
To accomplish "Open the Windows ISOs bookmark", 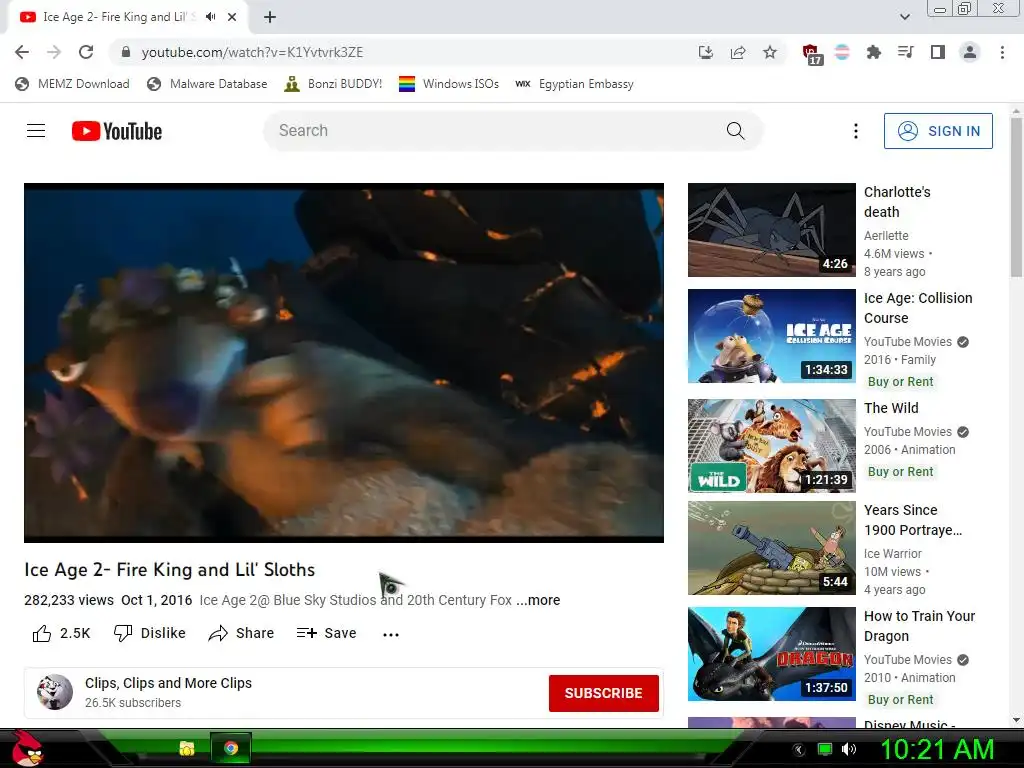I will click(x=449, y=84).
